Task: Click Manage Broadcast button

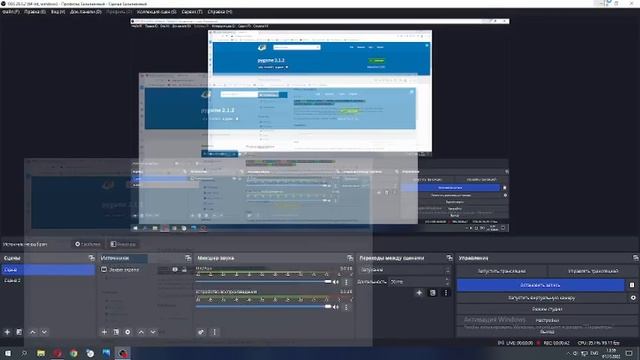Action: pos(593,271)
